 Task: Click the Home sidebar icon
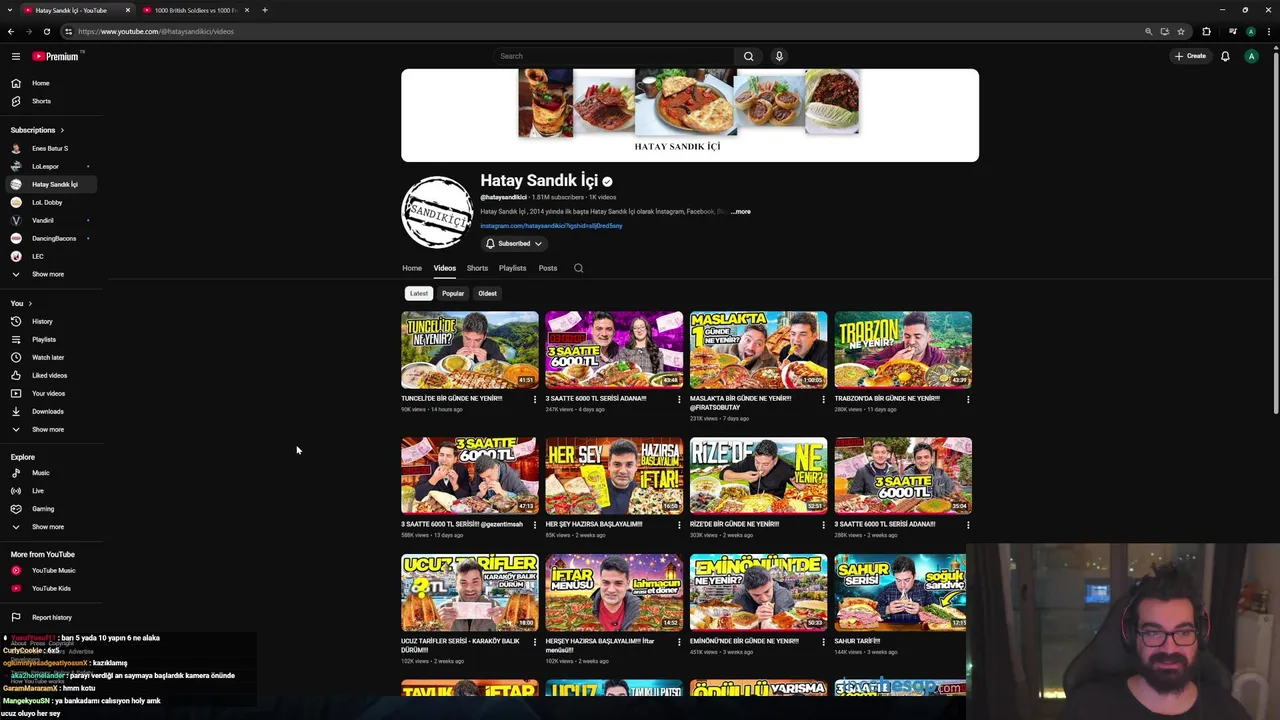[16, 83]
